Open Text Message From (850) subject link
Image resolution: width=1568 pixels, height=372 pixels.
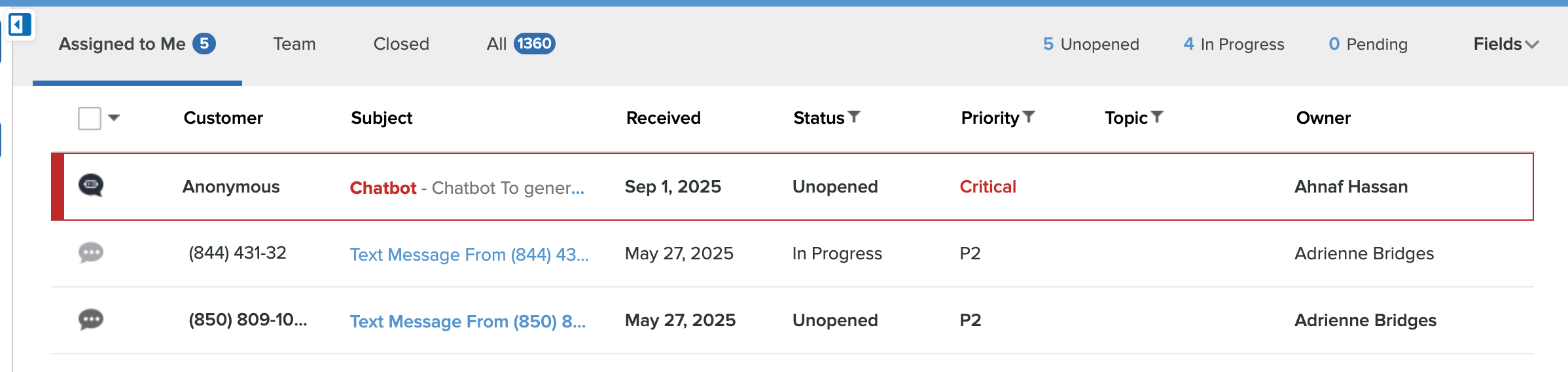(x=467, y=321)
